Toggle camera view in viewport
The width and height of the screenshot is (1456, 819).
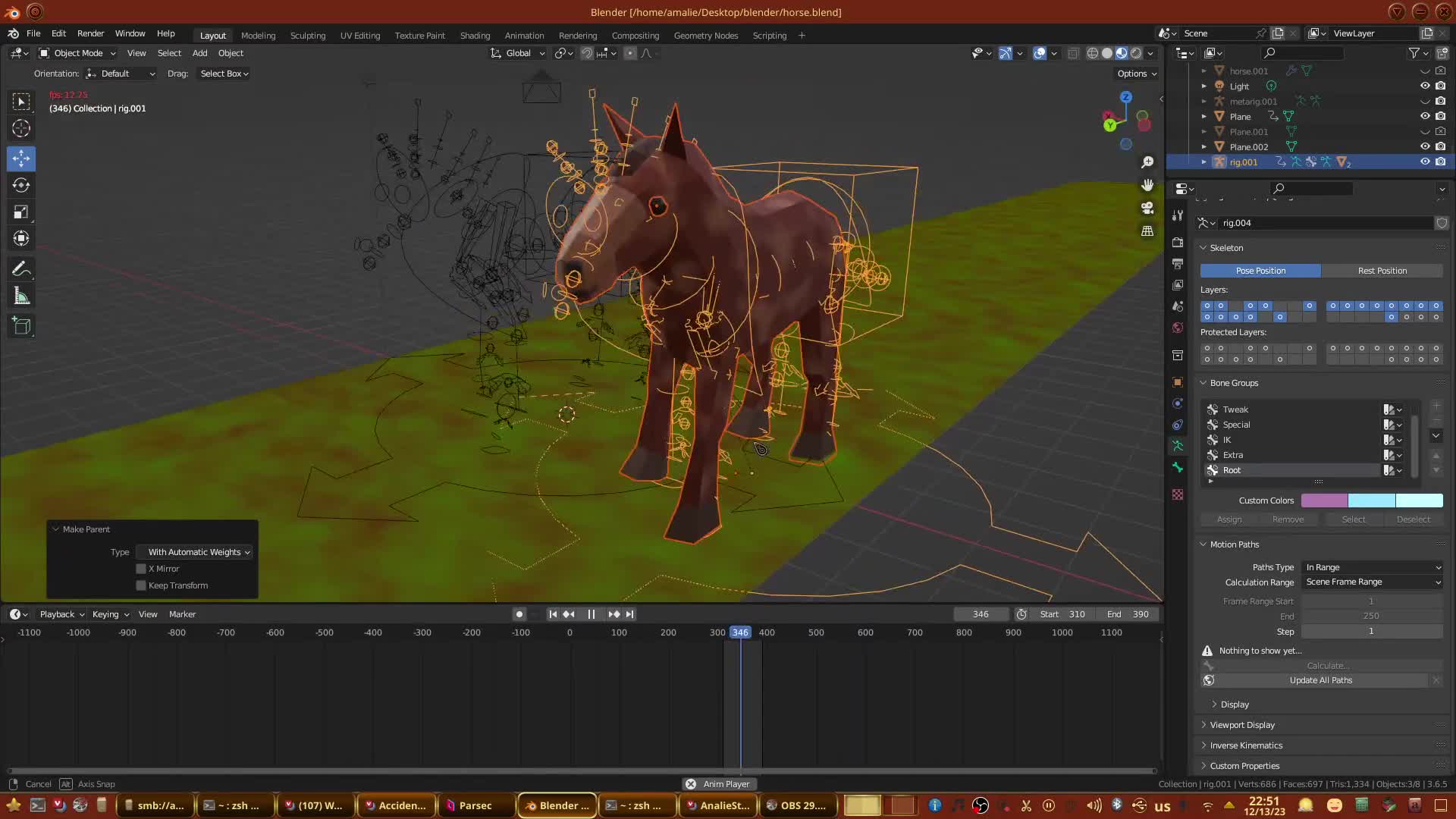(x=1147, y=208)
